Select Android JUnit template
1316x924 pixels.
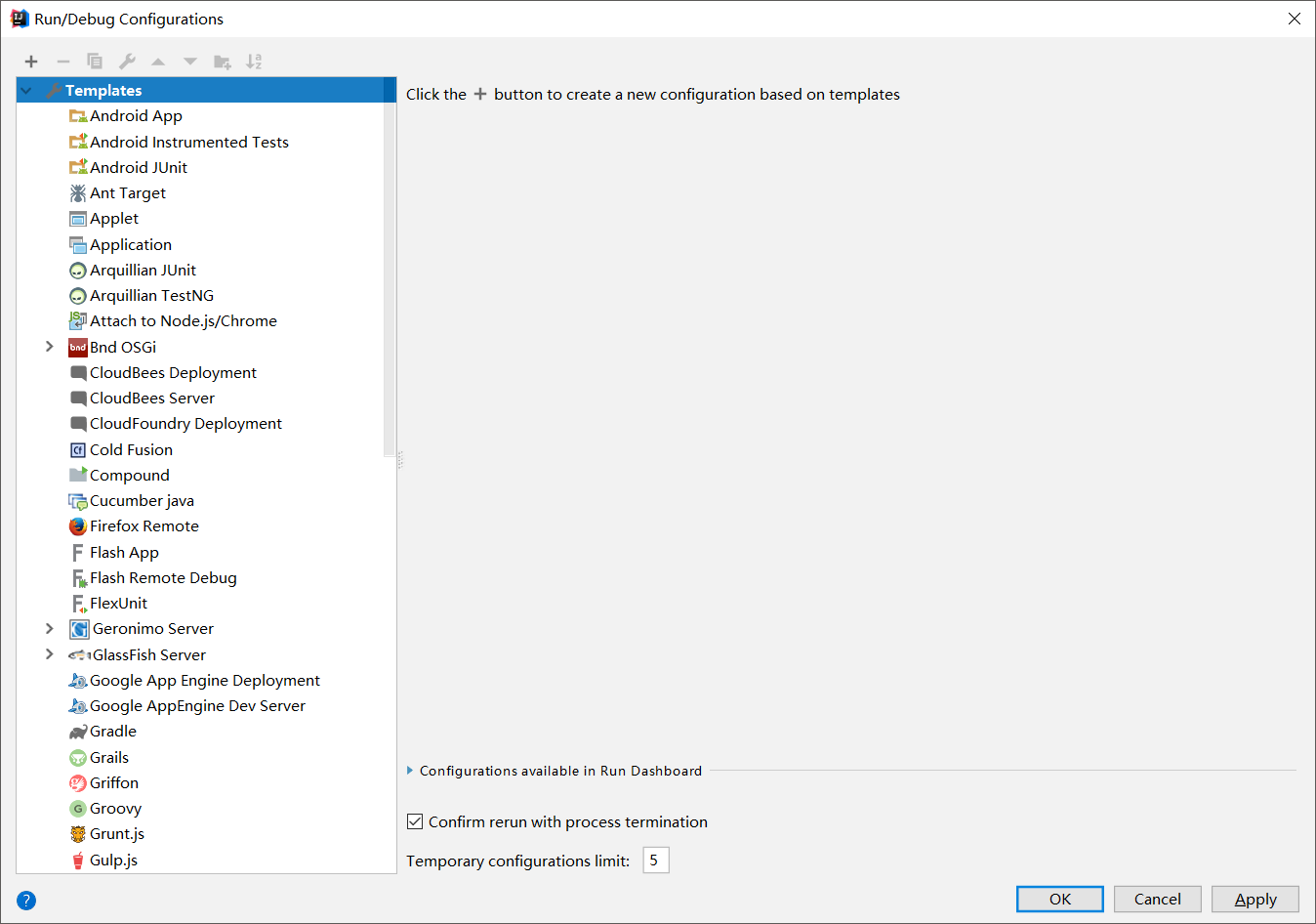coord(139,168)
